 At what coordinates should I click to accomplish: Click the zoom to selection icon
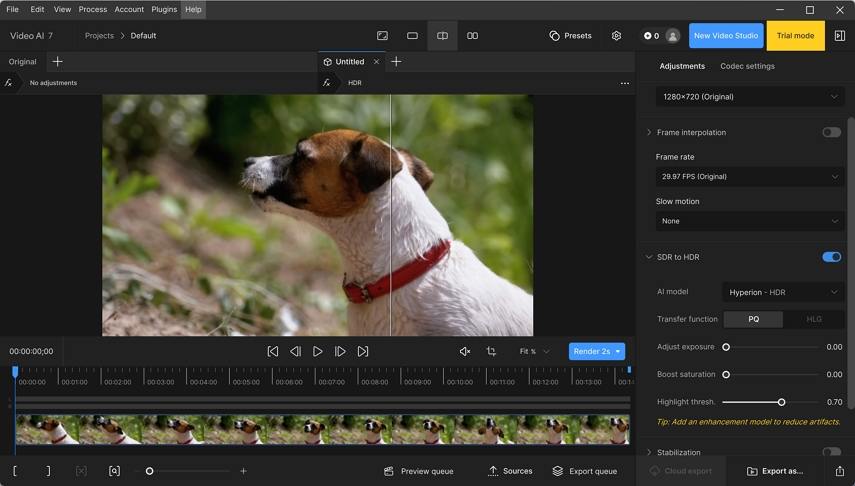click(114, 471)
